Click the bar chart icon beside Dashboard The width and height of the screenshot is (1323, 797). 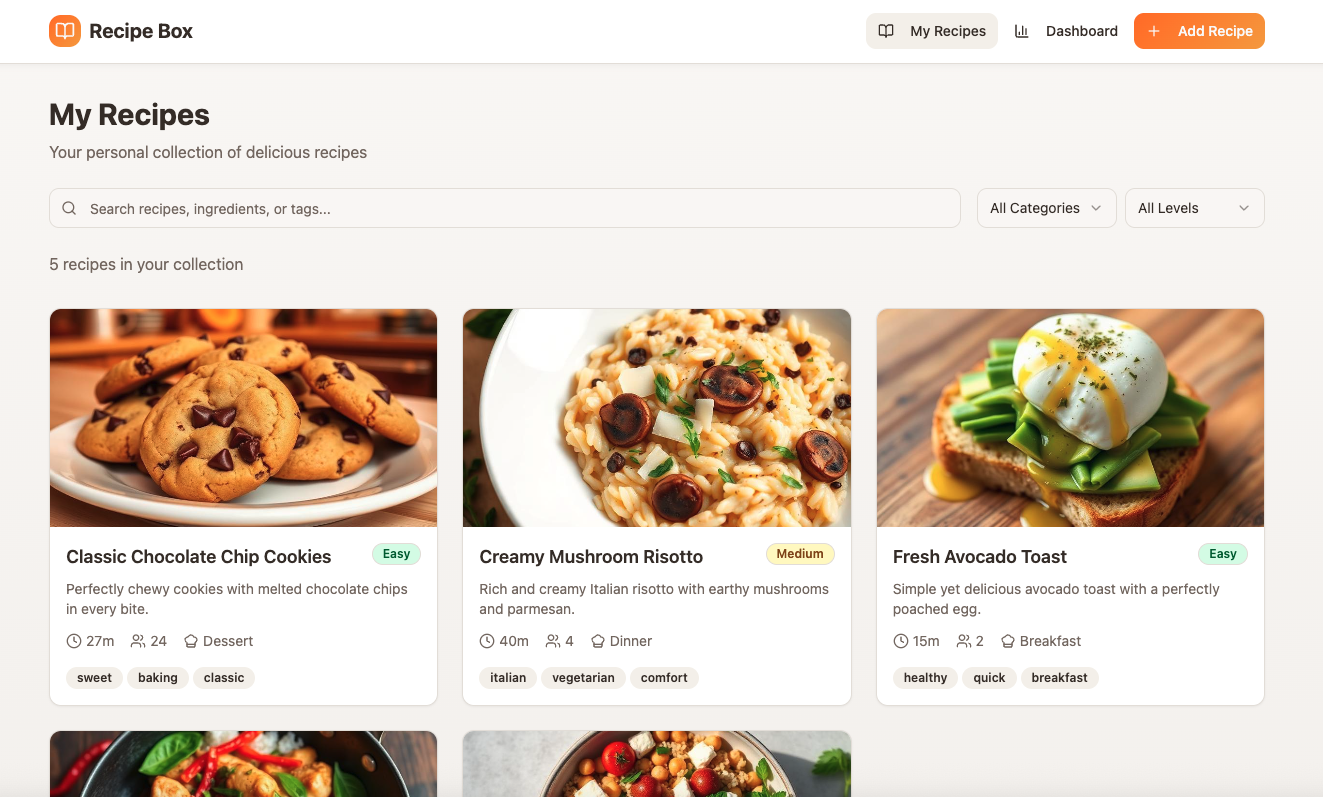[x=1021, y=31]
